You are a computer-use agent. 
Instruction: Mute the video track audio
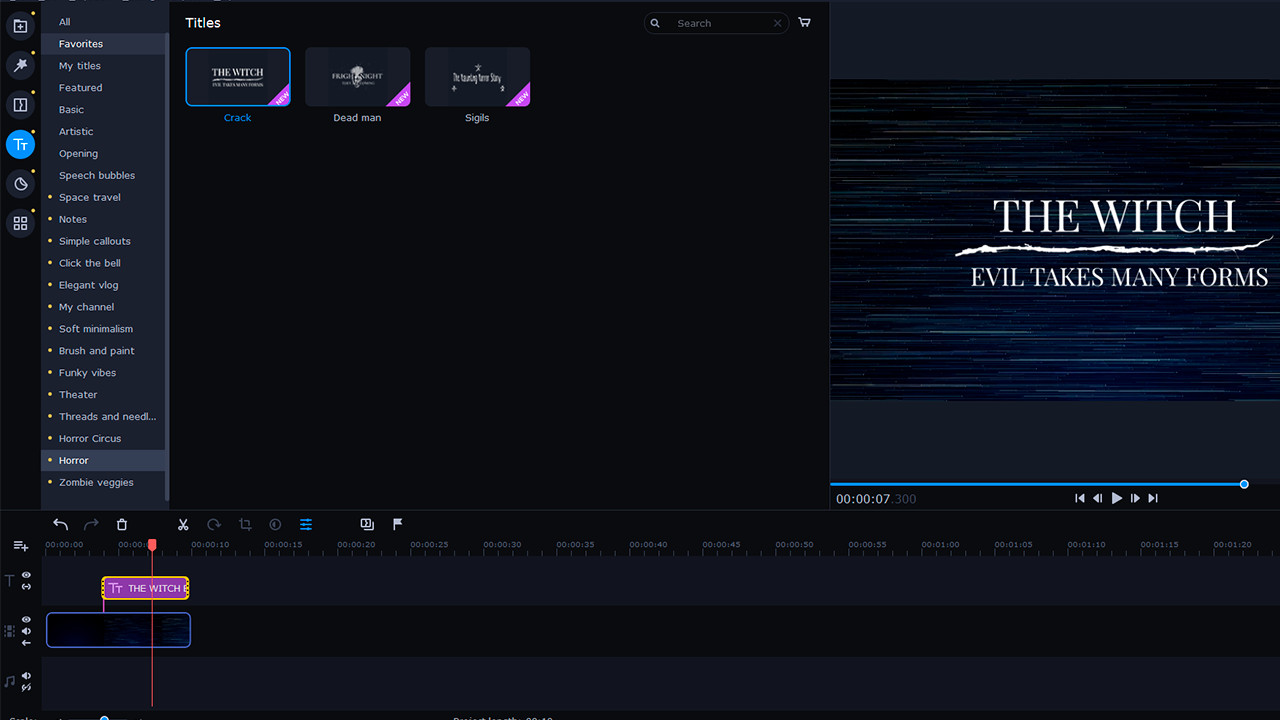[26, 631]
